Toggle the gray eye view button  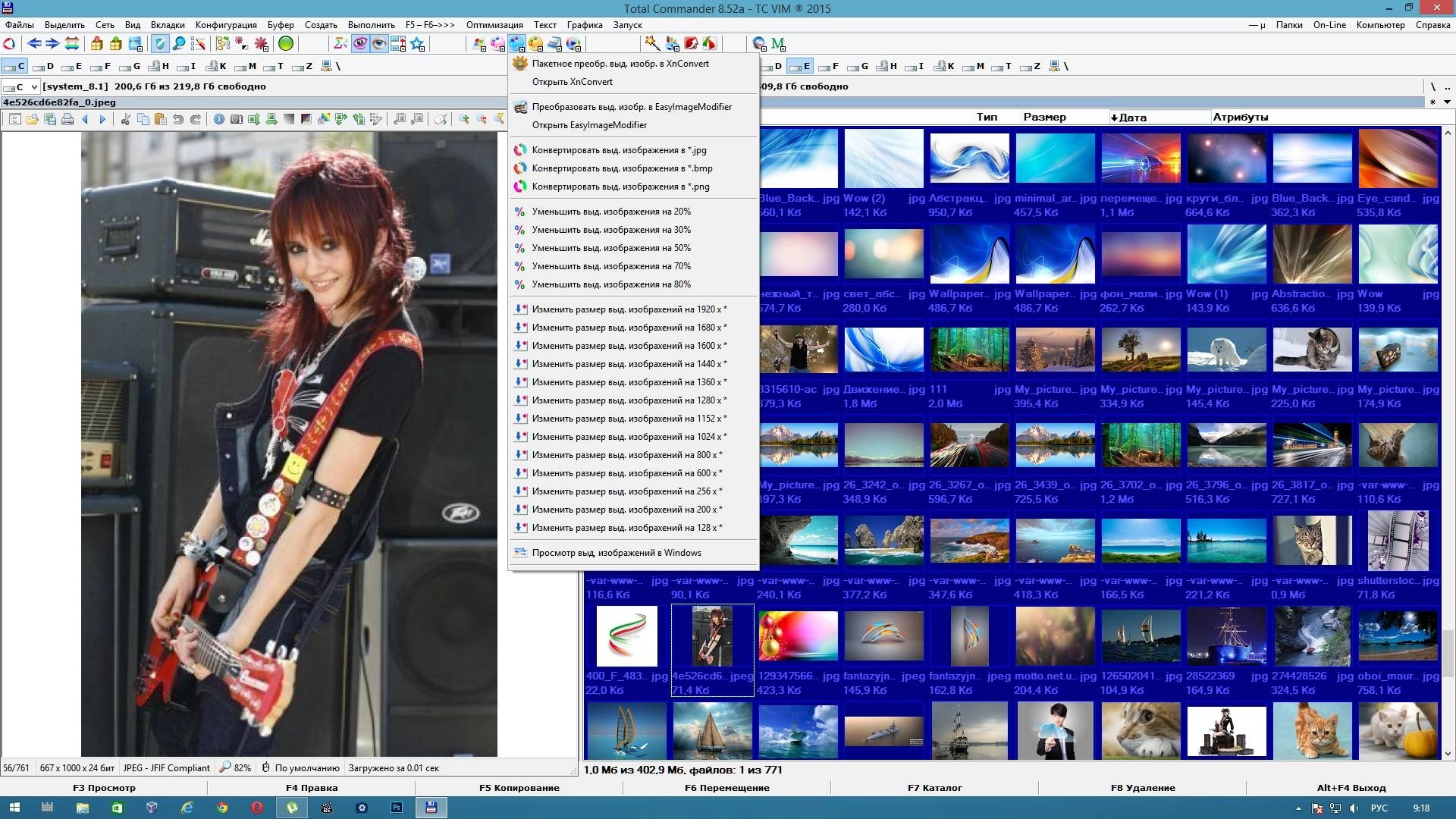point(378,44)
